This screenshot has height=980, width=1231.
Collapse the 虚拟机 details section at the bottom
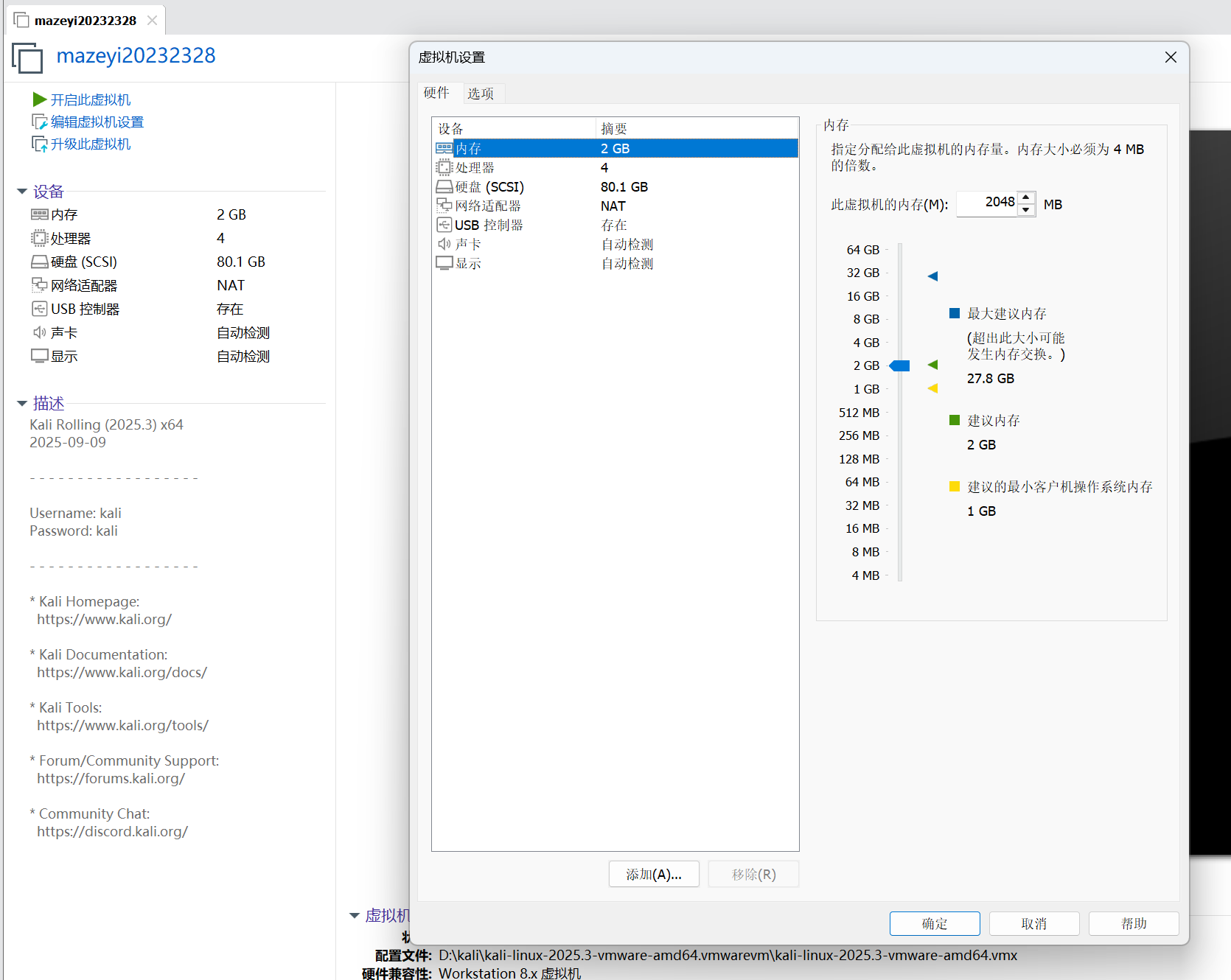pos(355,915)
